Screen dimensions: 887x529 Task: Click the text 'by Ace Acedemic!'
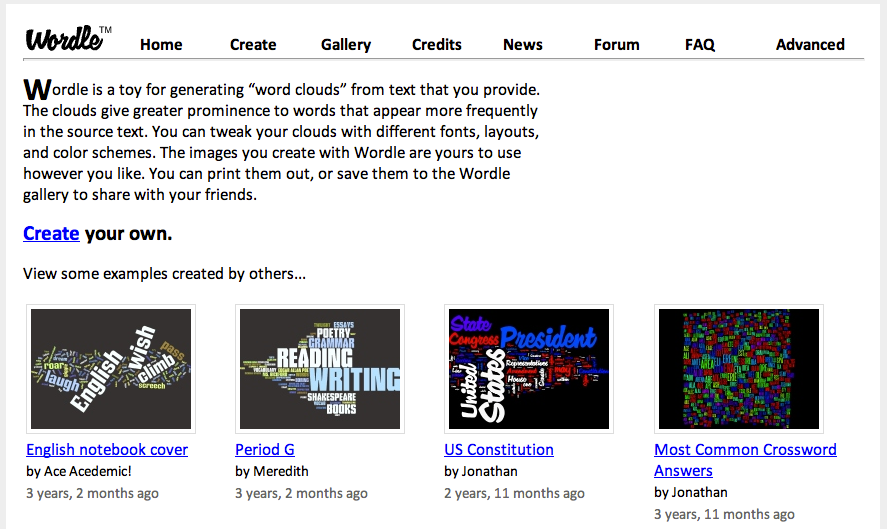click(79, 471)
